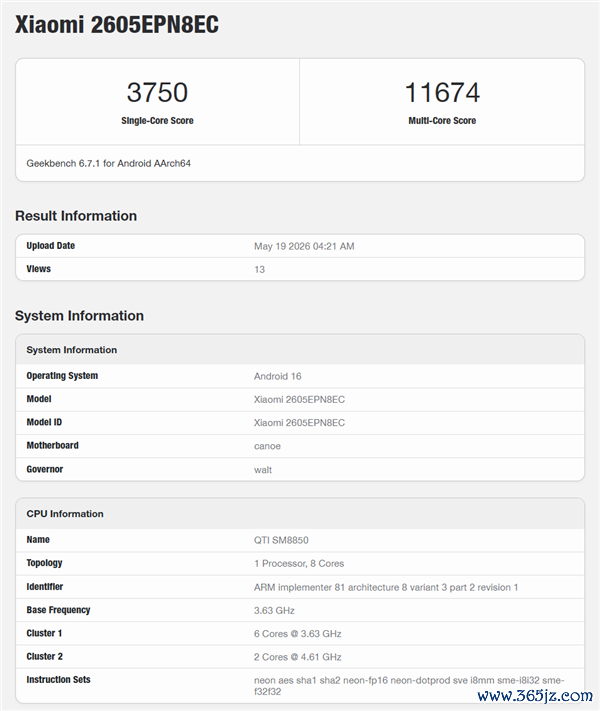The width and height of the screenshot is (600, 711).
Task: Click the Views row label
Action: point(39,269)
